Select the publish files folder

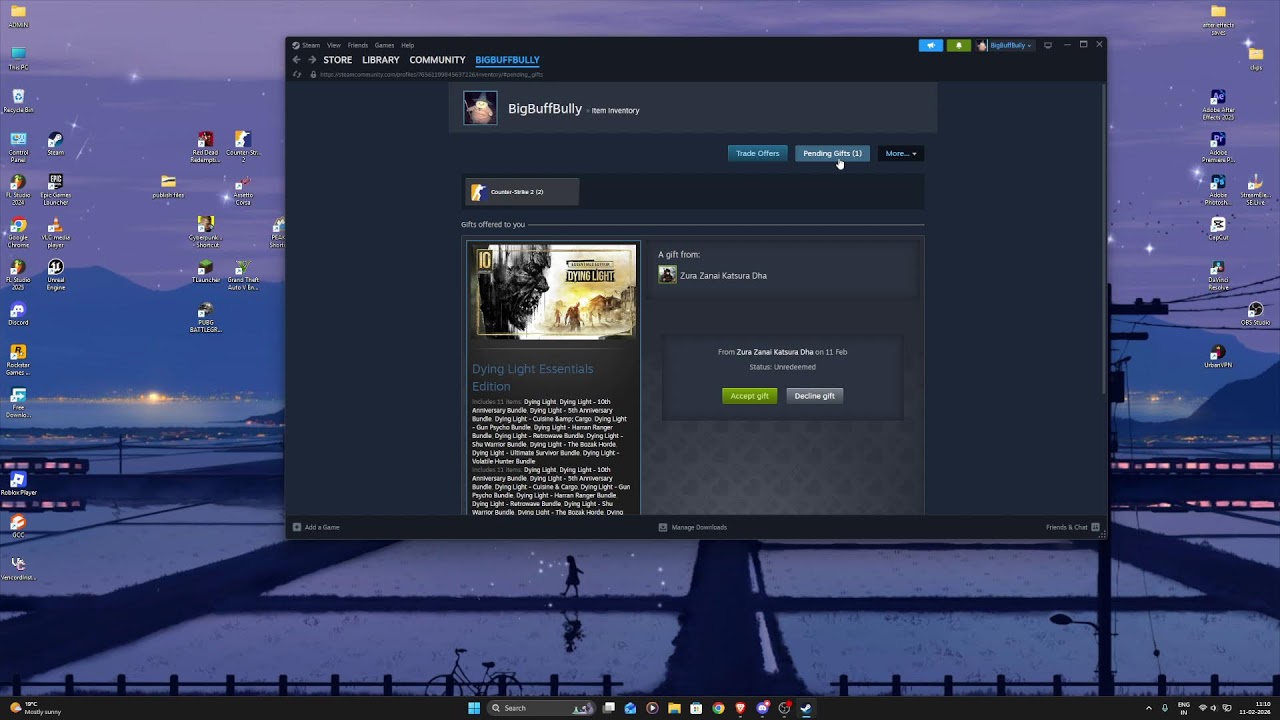(x=168, y=186)
